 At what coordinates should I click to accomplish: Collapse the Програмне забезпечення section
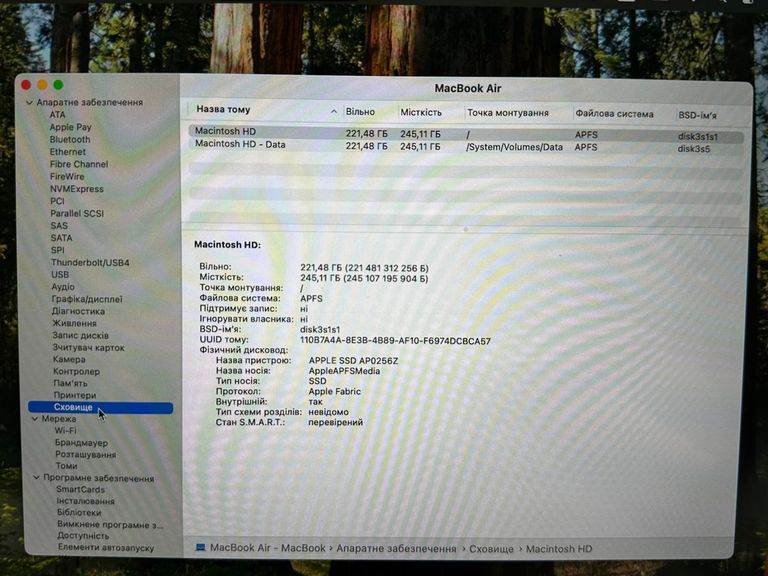pos(36,478)
